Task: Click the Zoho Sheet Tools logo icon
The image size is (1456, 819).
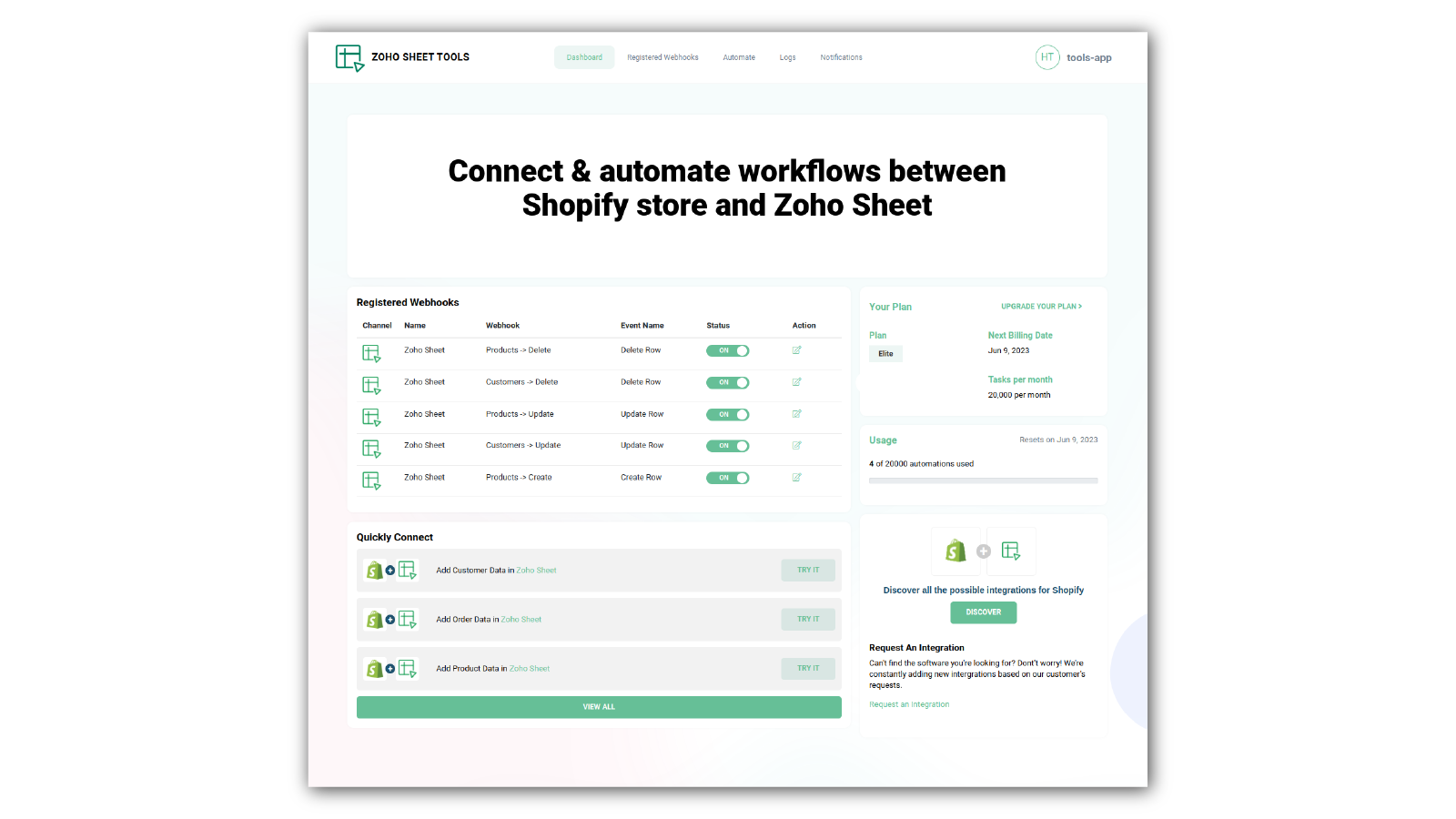Action: click(349, 57)
